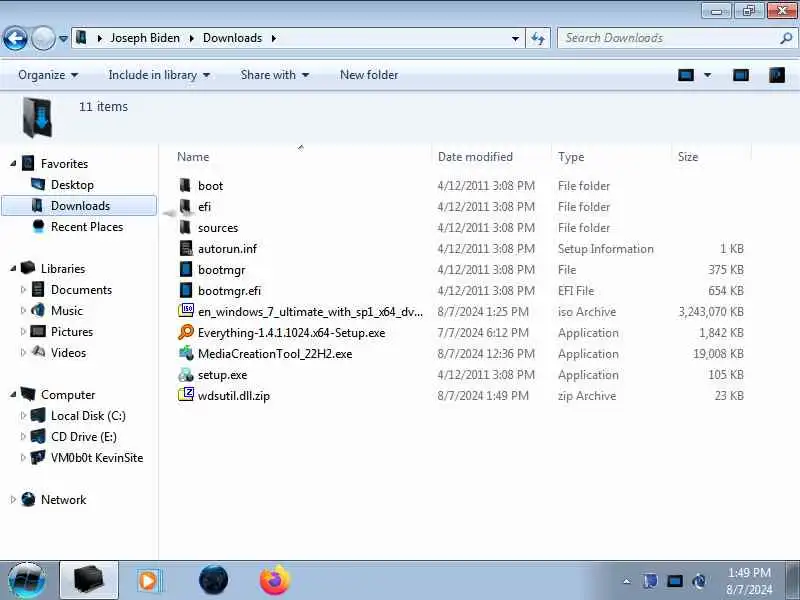Select the boot folder icon
The height and width of the screenshot is (600, 800).
186,185
